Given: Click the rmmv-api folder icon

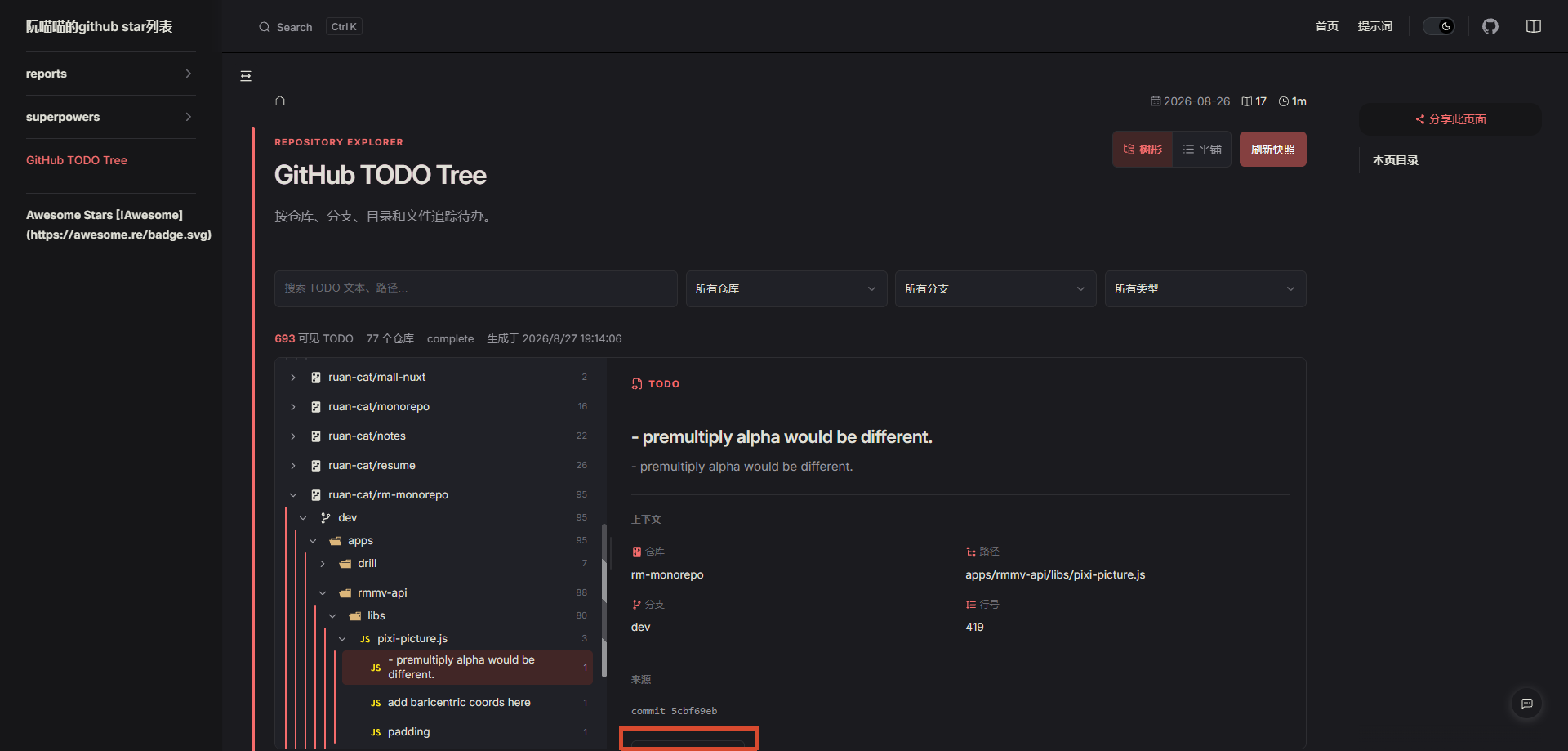Looking at the screenshot, I should tap(345, 593).
